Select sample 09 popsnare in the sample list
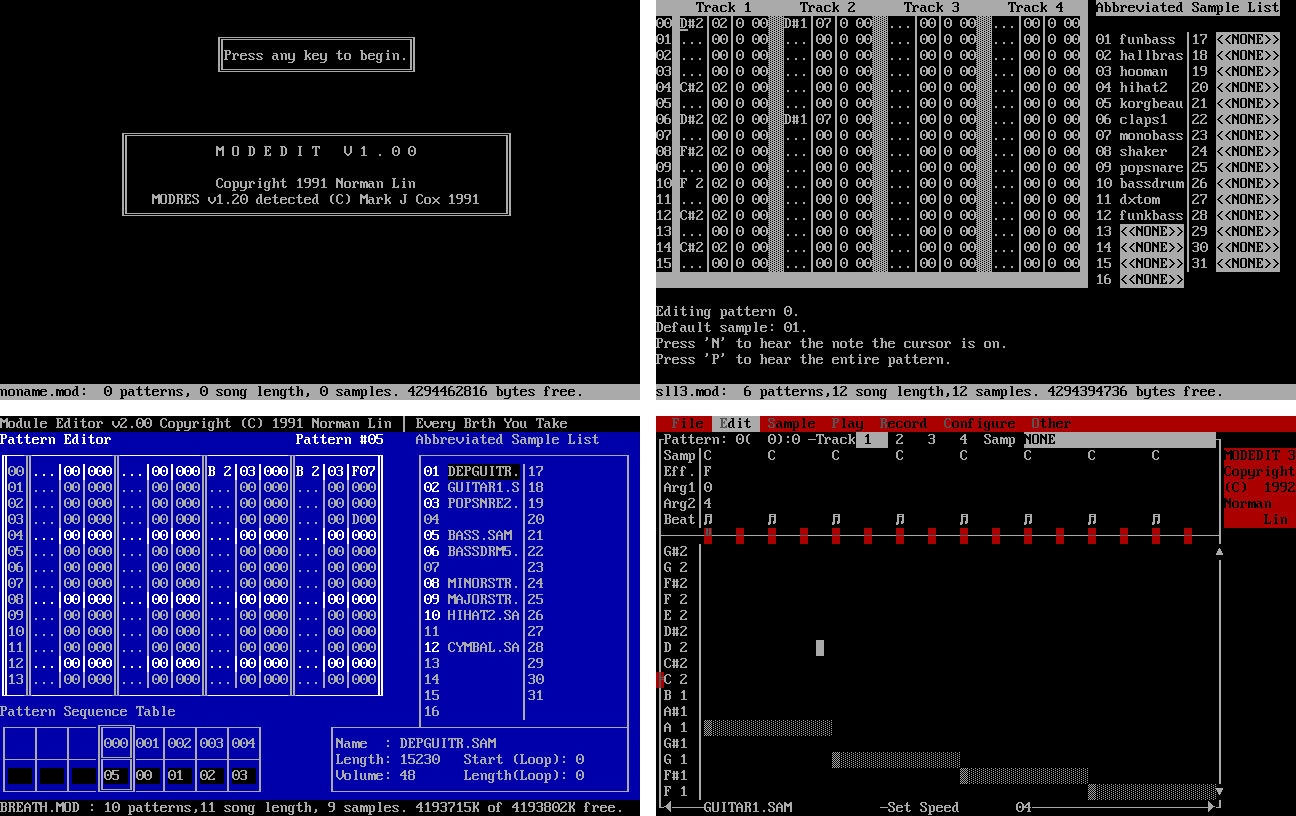1296x816 pixels. tap(1139, 167)
